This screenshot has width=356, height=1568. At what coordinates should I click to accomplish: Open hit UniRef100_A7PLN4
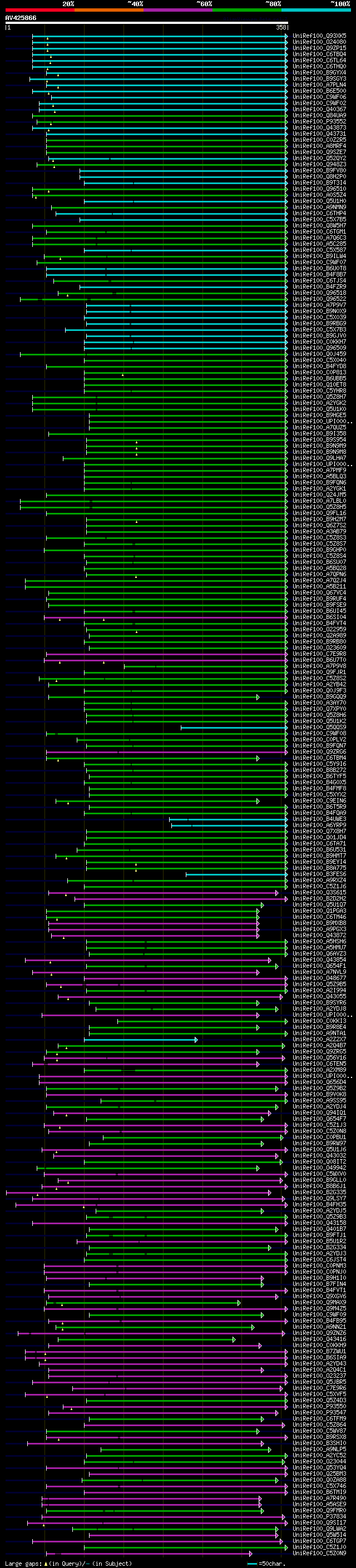click(319, 85)
